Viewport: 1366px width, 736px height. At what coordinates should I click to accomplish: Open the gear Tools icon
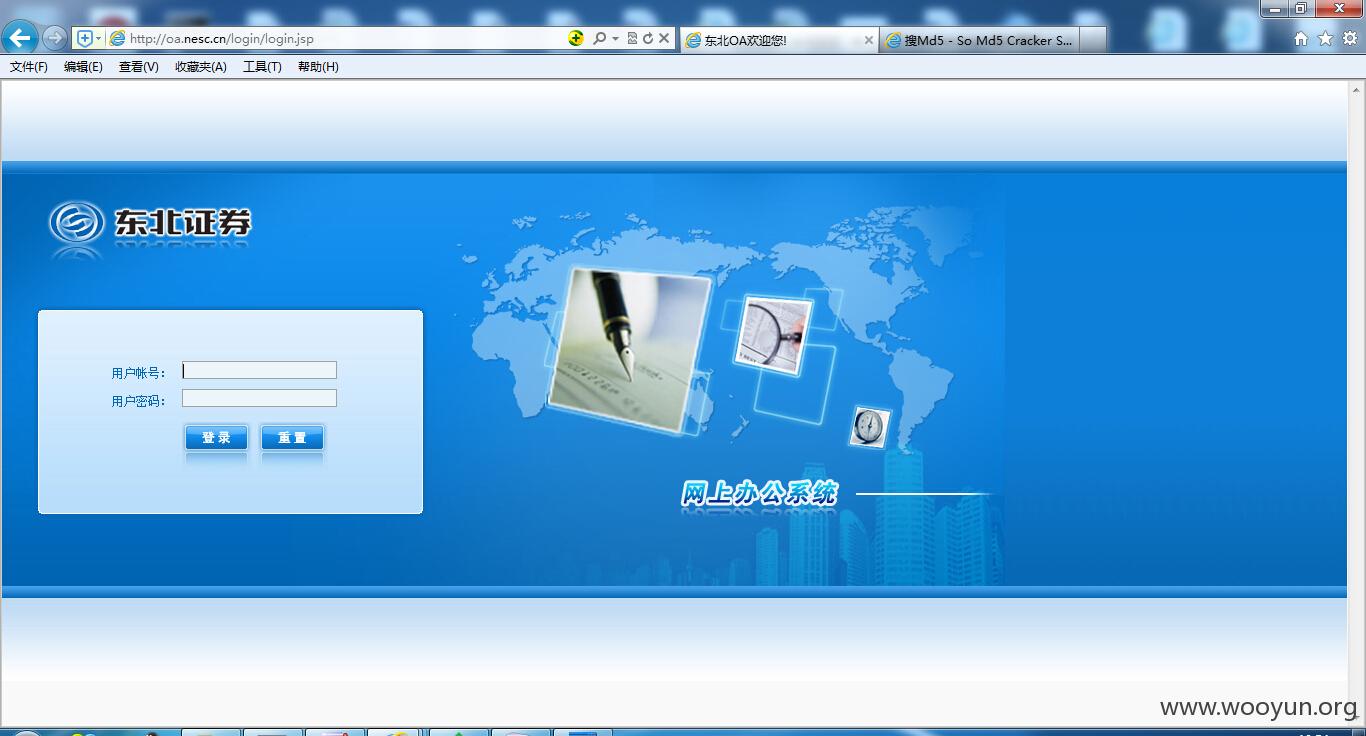tap(1349, 38)
